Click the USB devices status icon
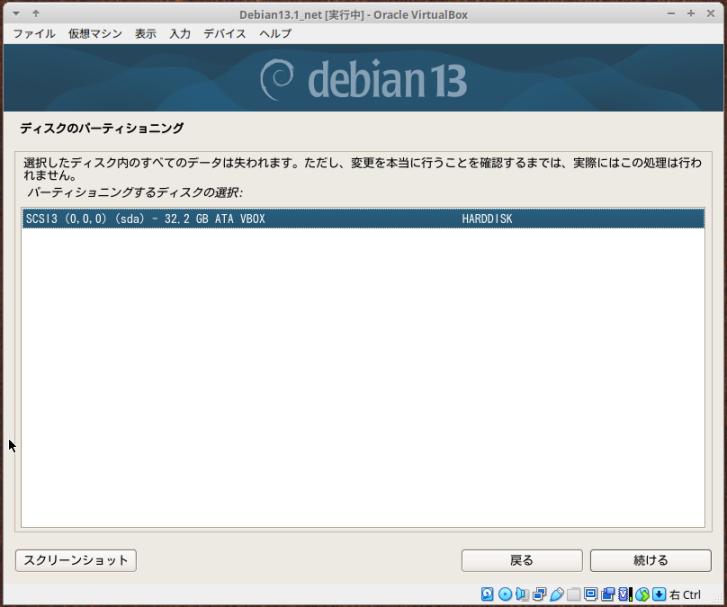Screen dimensions: 727x607 pos(557,594)
